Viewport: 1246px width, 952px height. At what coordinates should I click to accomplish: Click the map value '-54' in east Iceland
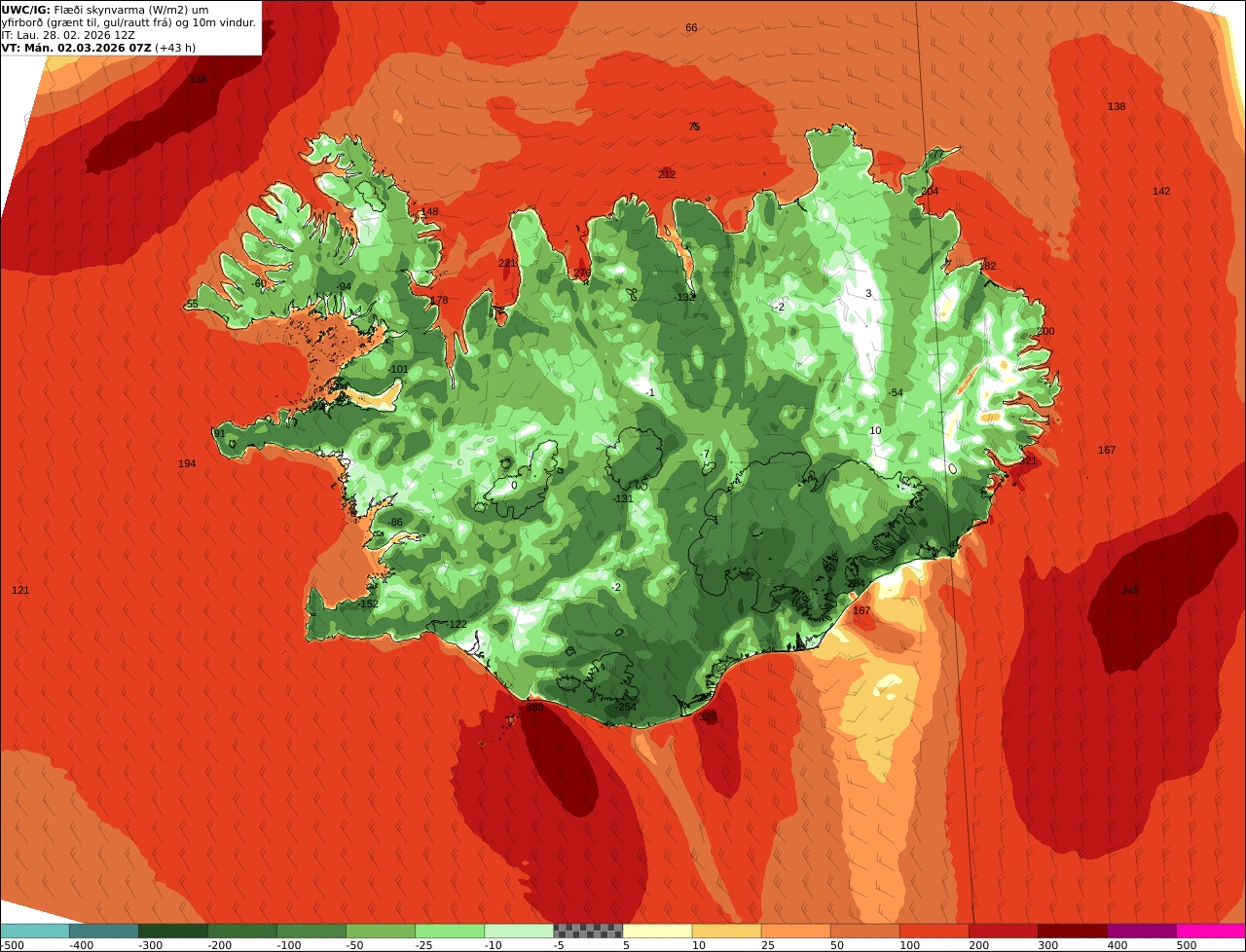click(895, 392)
